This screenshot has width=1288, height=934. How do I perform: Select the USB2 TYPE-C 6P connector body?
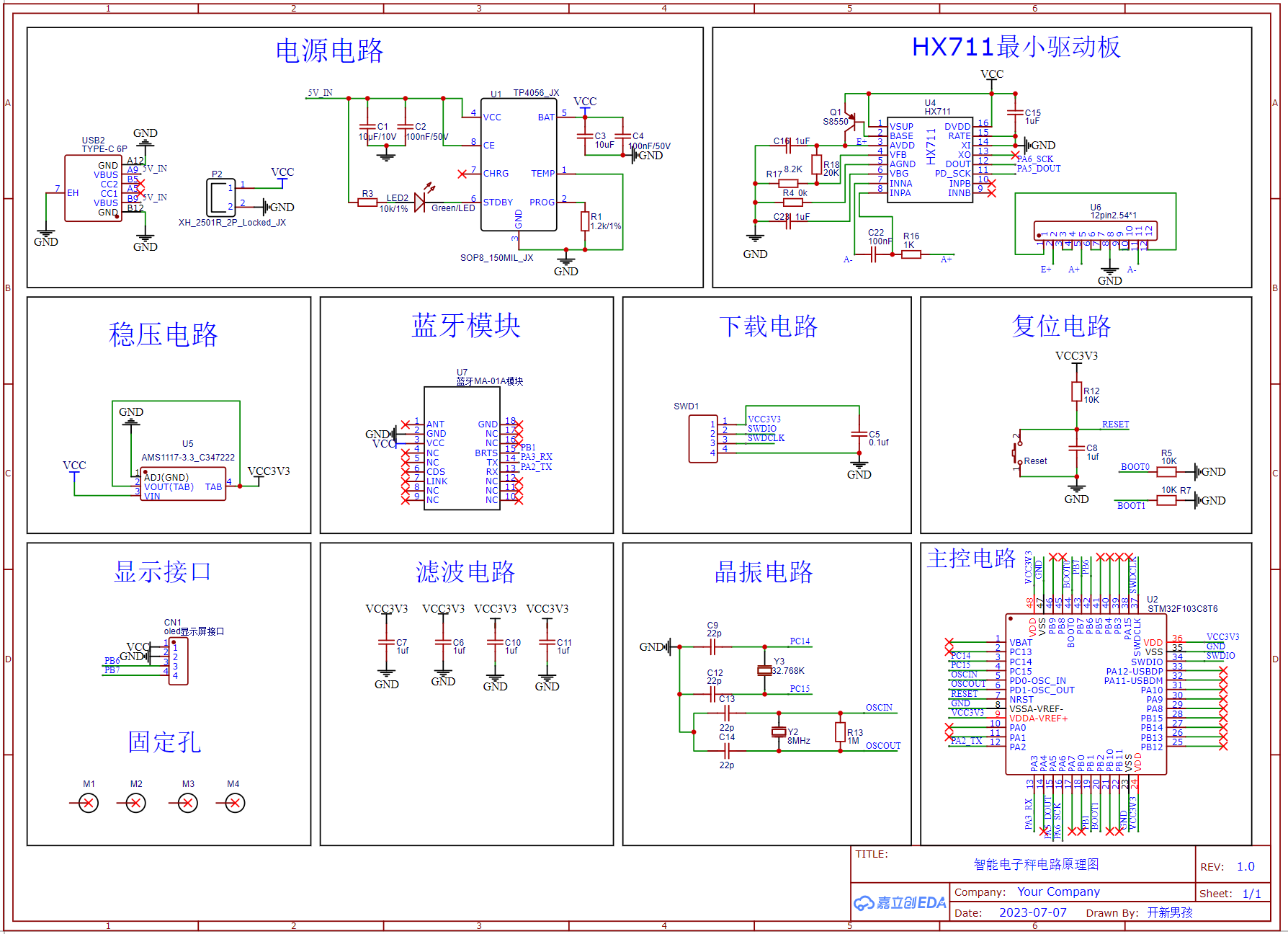(93, 188)
